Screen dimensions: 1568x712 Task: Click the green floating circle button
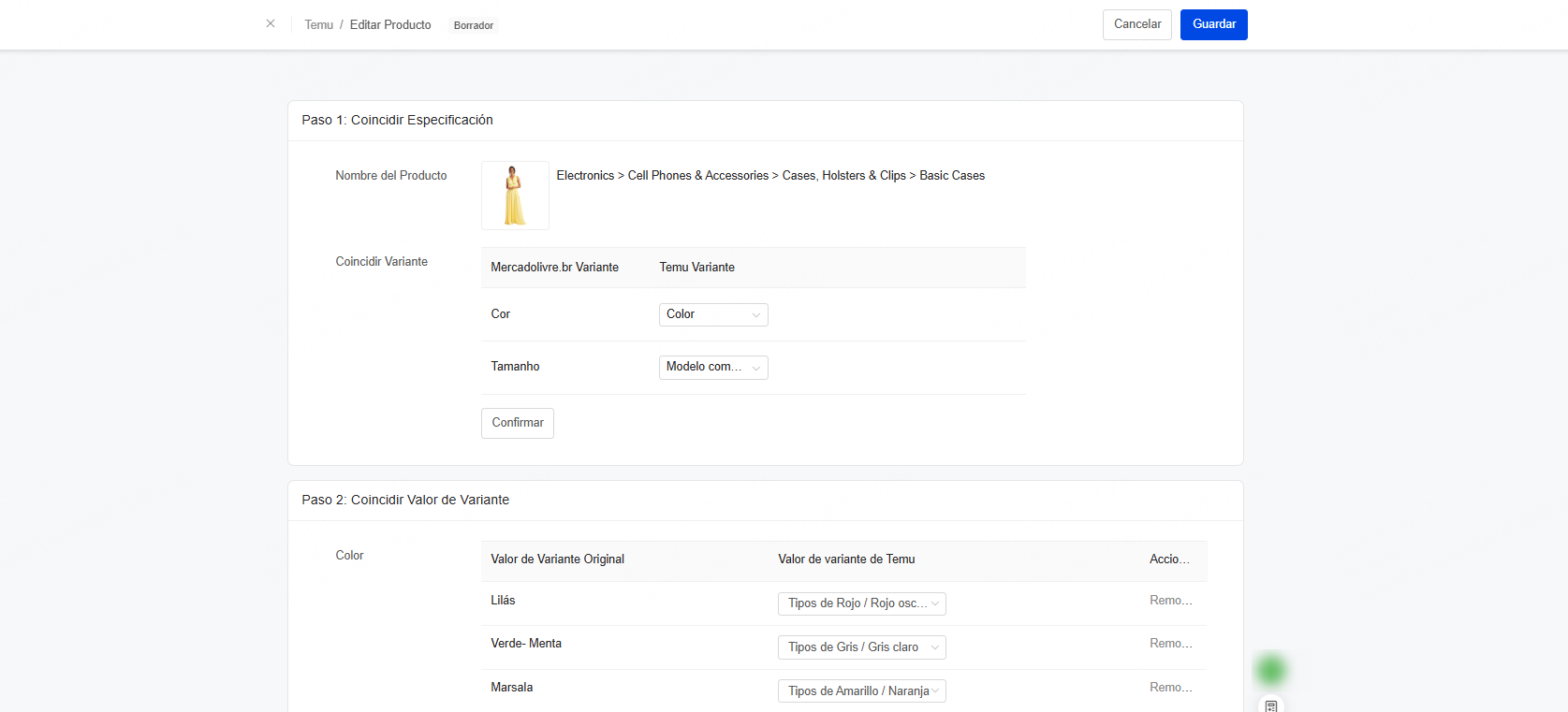tap(1270, 670)
